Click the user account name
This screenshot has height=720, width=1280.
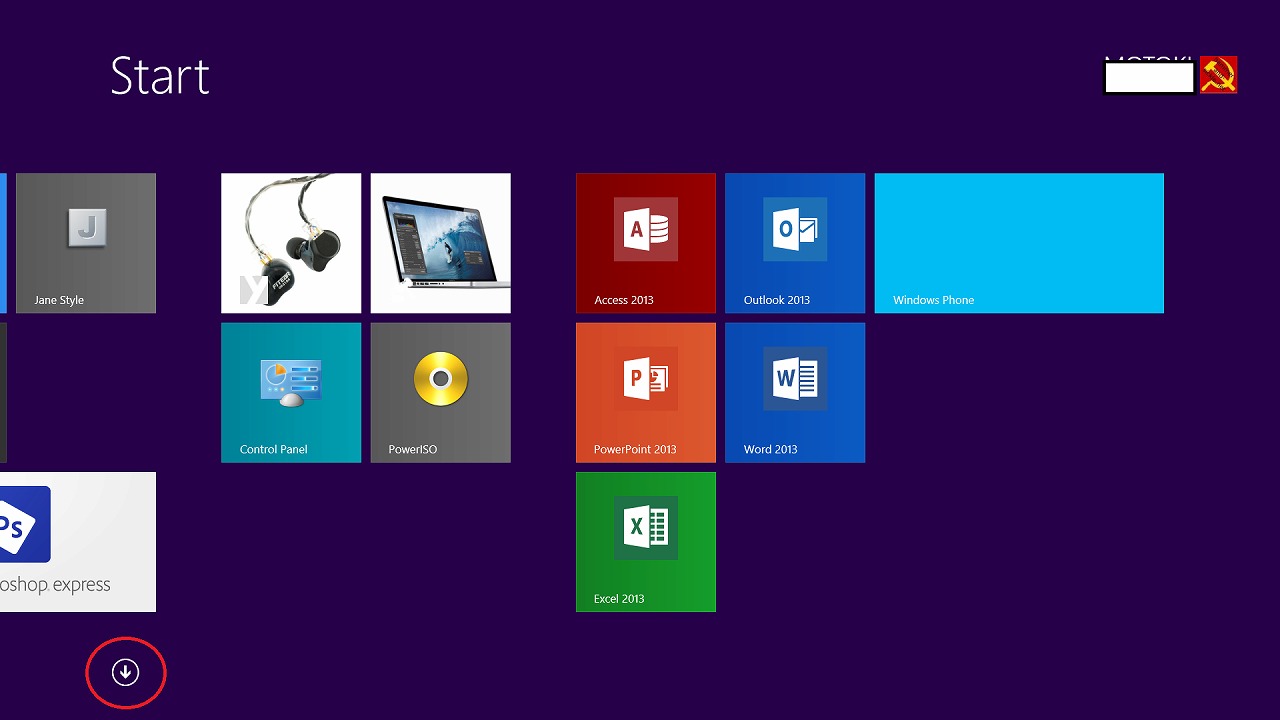click(x=1149, y=75)
